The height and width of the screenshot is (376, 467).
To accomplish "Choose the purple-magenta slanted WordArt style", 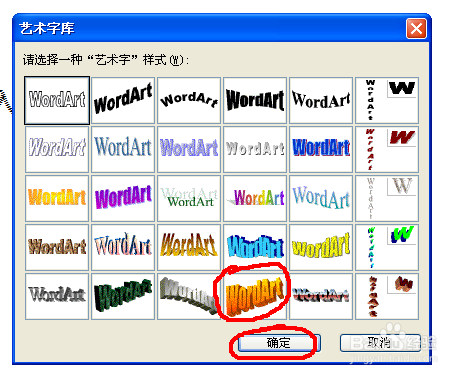I will pyautogui.click(x=123, y=198).
